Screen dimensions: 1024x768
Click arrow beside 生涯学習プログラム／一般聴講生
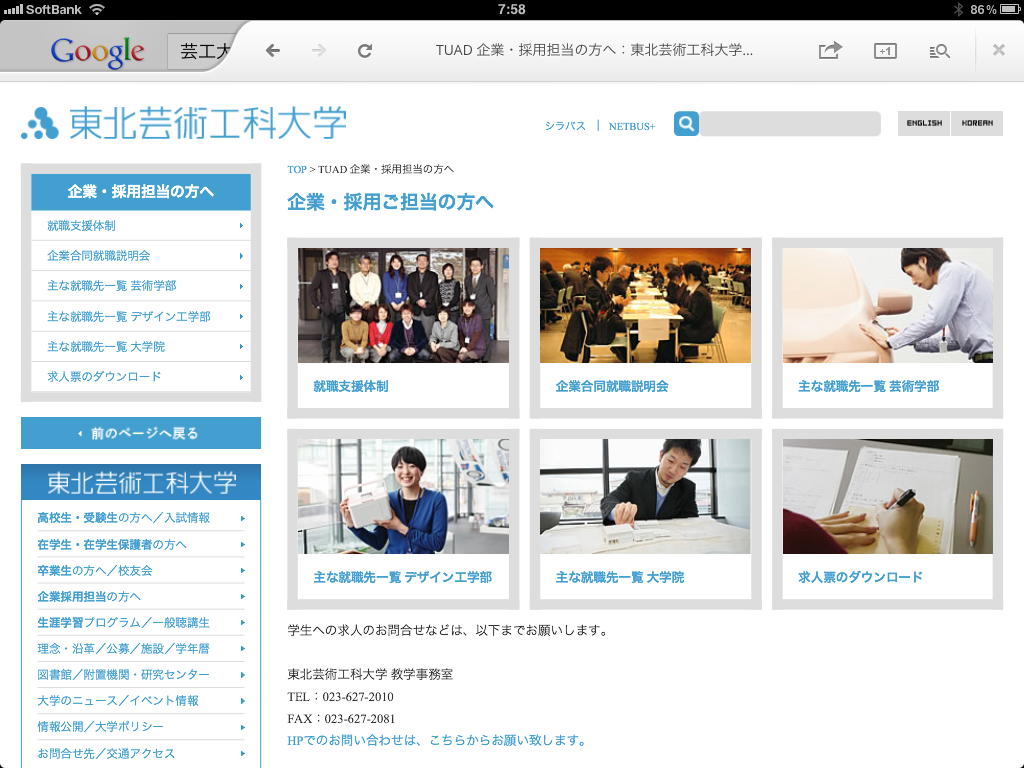[x=242, y=623]
